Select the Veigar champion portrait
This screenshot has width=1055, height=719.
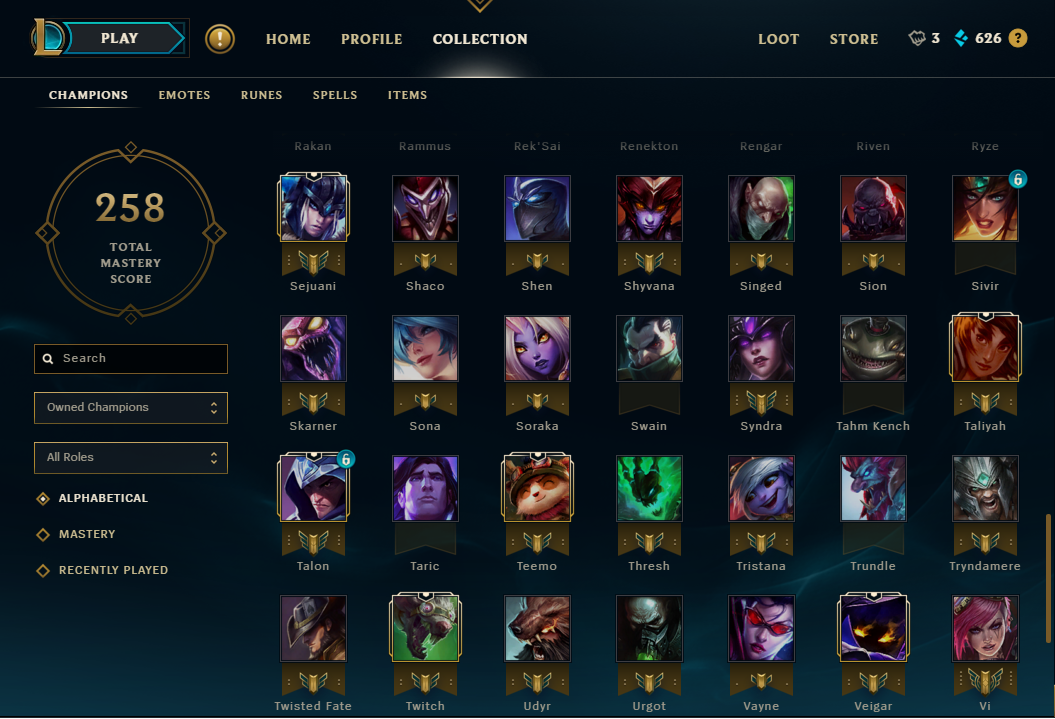pyautogui.click(x=873, y=628)
